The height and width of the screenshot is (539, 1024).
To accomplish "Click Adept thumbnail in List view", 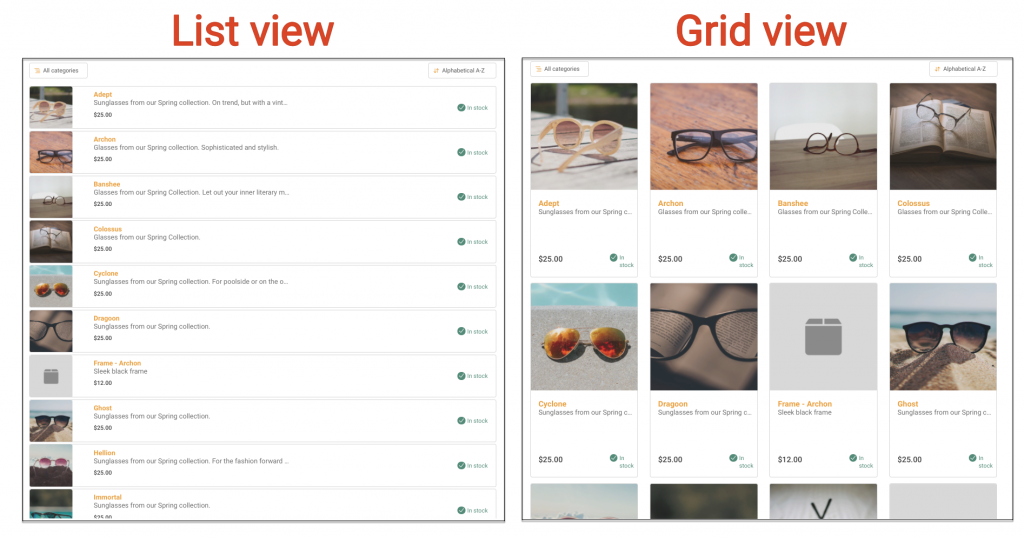I will click(51, 108).
